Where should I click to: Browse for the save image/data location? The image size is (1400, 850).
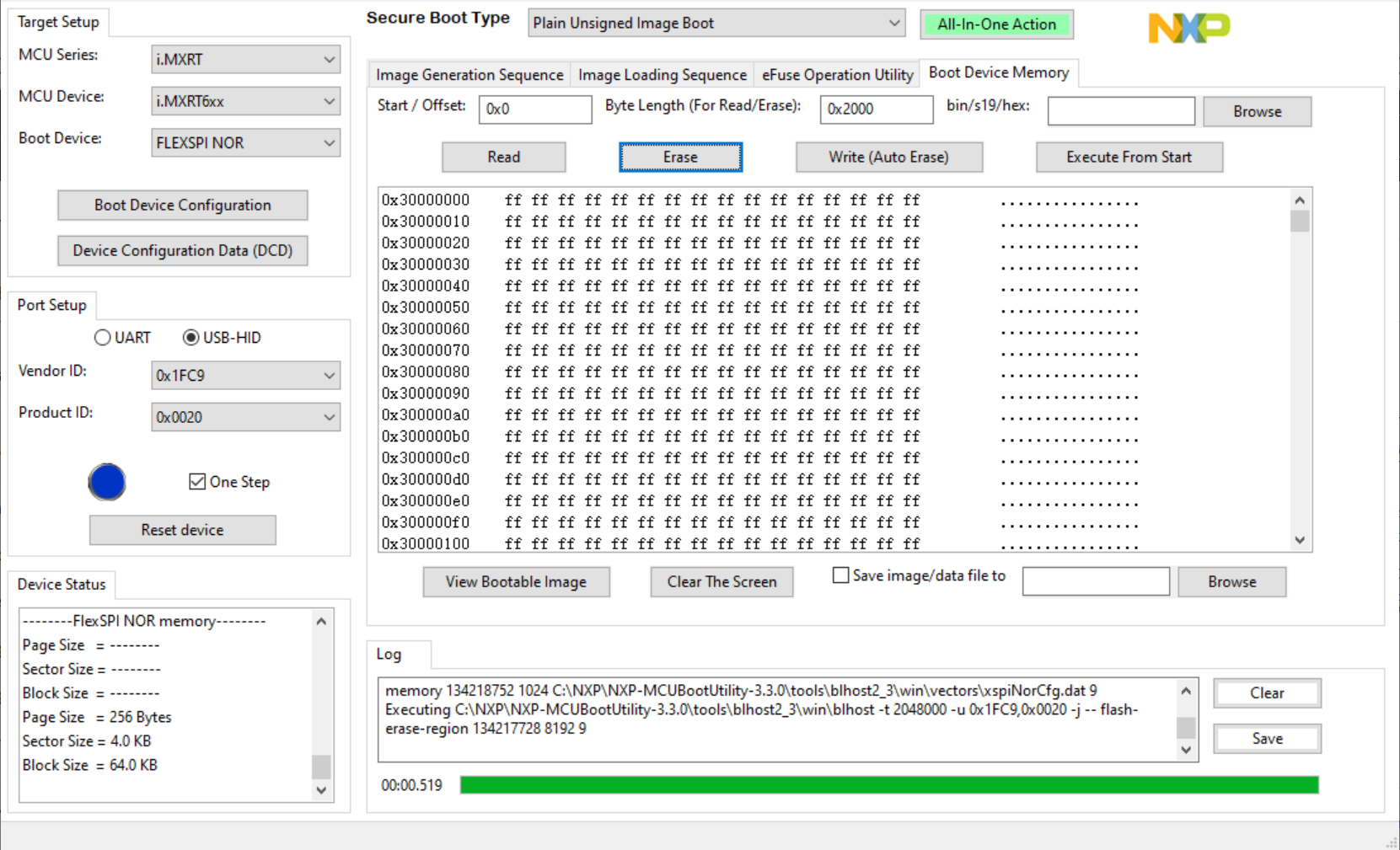(1232, 582)
